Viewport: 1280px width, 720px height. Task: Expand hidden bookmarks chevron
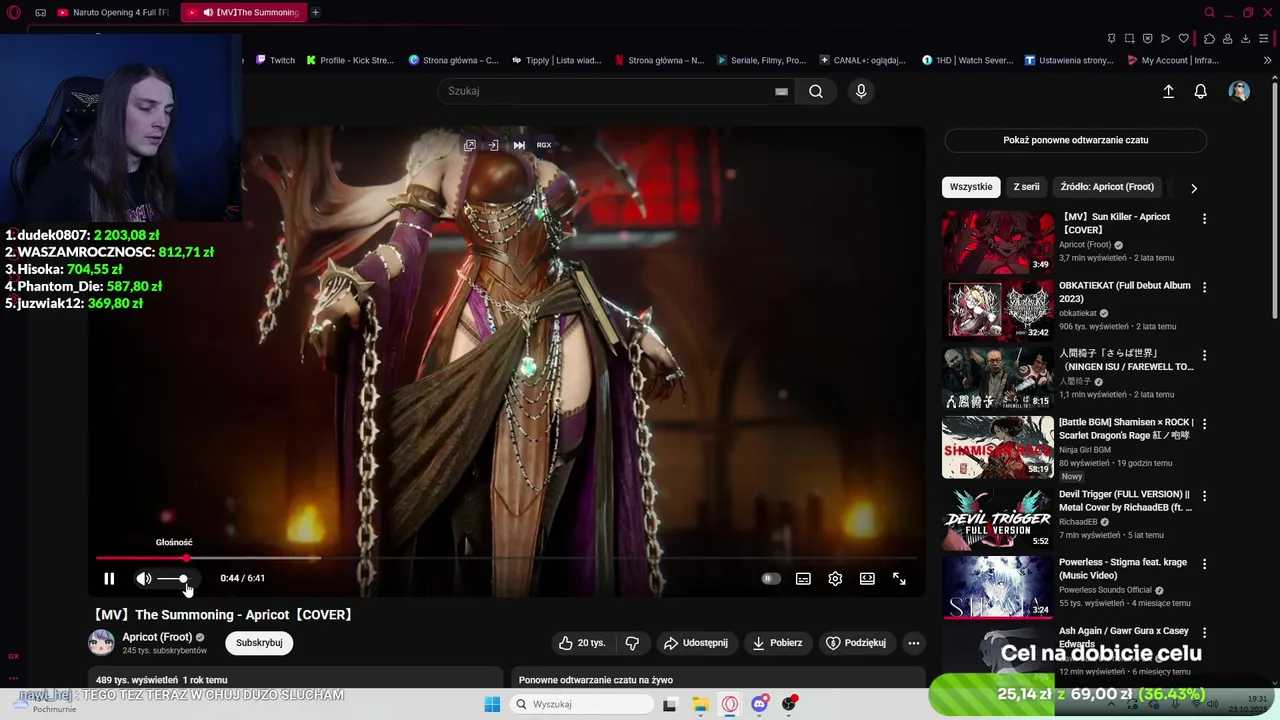1267,60
